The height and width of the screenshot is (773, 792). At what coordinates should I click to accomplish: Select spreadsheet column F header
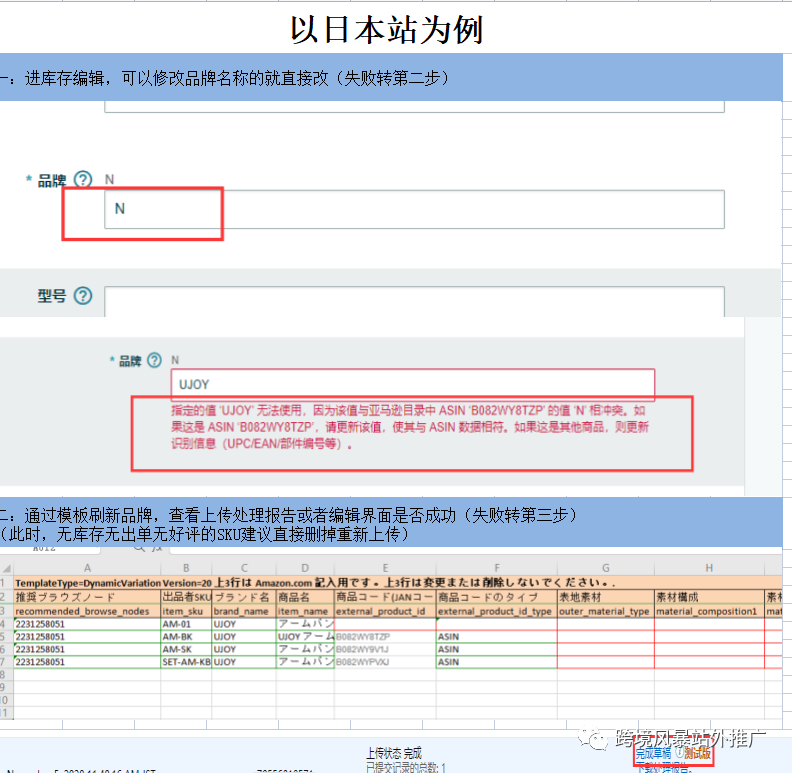pyautogui.click(x=497, y=568)
